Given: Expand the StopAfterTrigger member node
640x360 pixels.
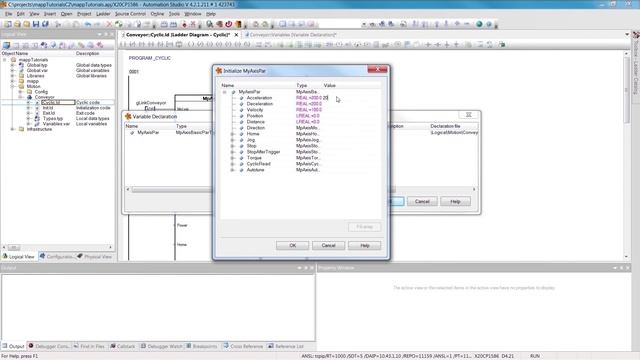Looking at the screenshot, I should (x=233, y=152).
